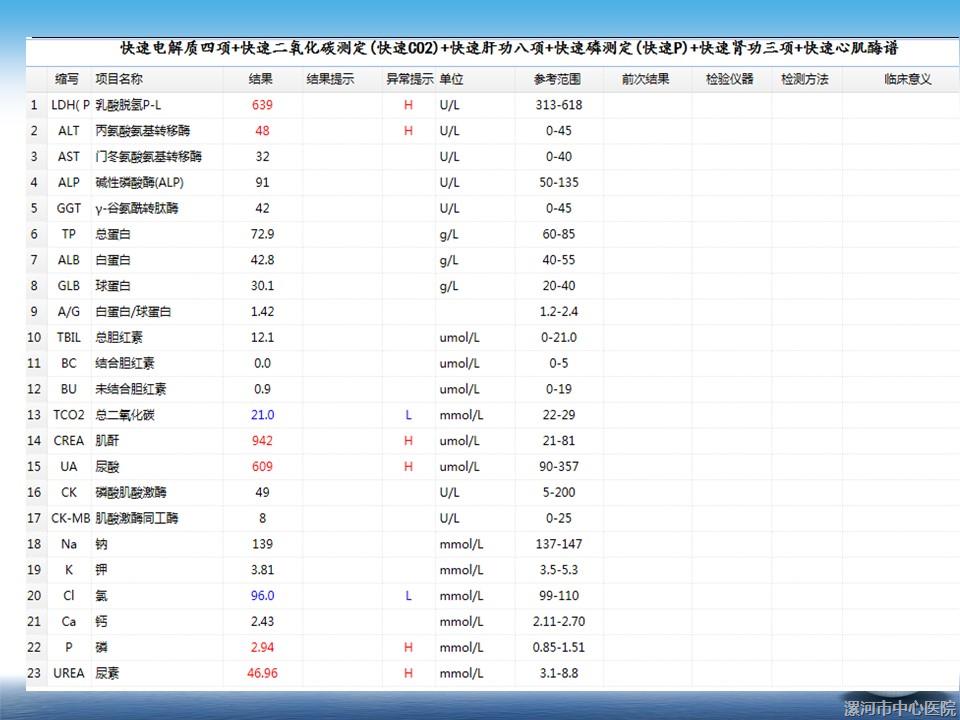The image size is (960, 720).
Task: Click the K 钾 reference range 3.5-5.3
Action: (x=558, y=570)
